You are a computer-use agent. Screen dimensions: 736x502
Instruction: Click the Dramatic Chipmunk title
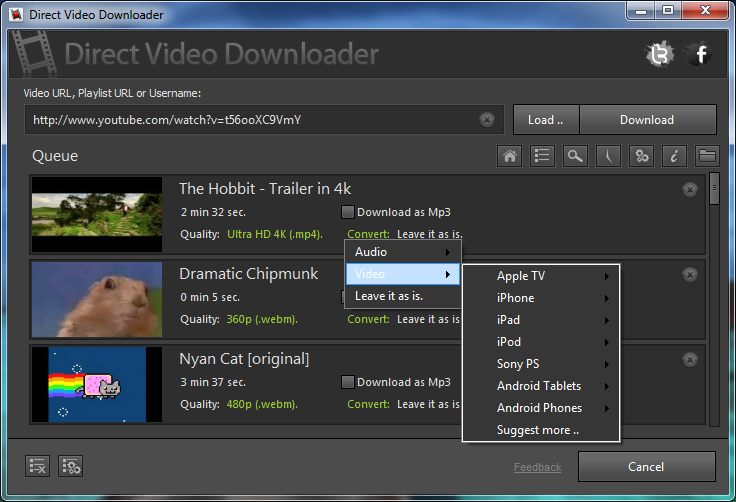pyautogui.click(x=249, y=274)
